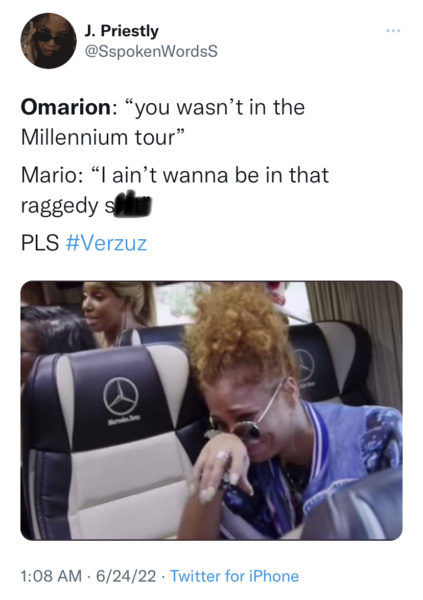423x600 pixels.
Task: Open the J. Priestly display name
Action: 121,31
